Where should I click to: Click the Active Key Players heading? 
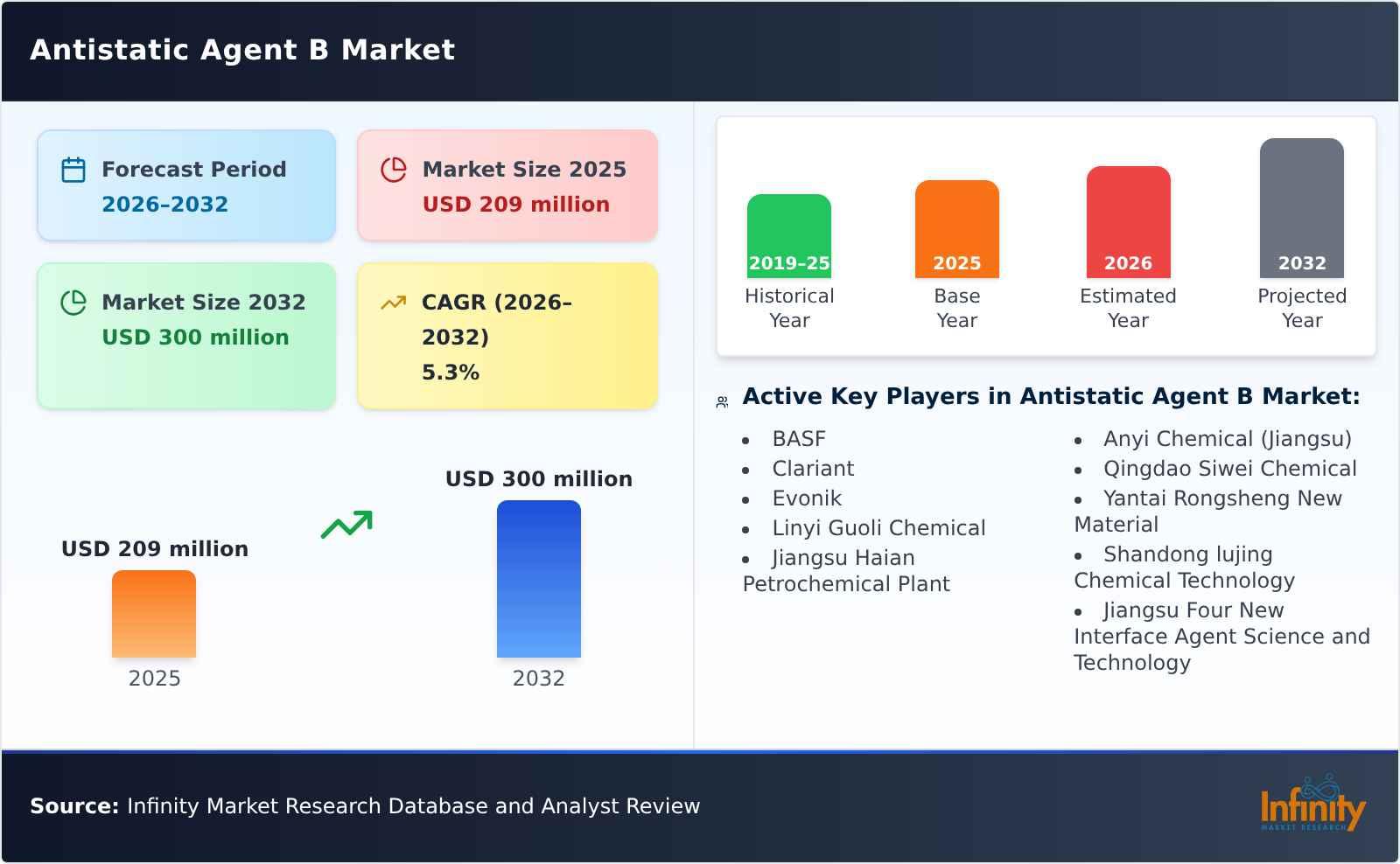tap(1050, 396)
